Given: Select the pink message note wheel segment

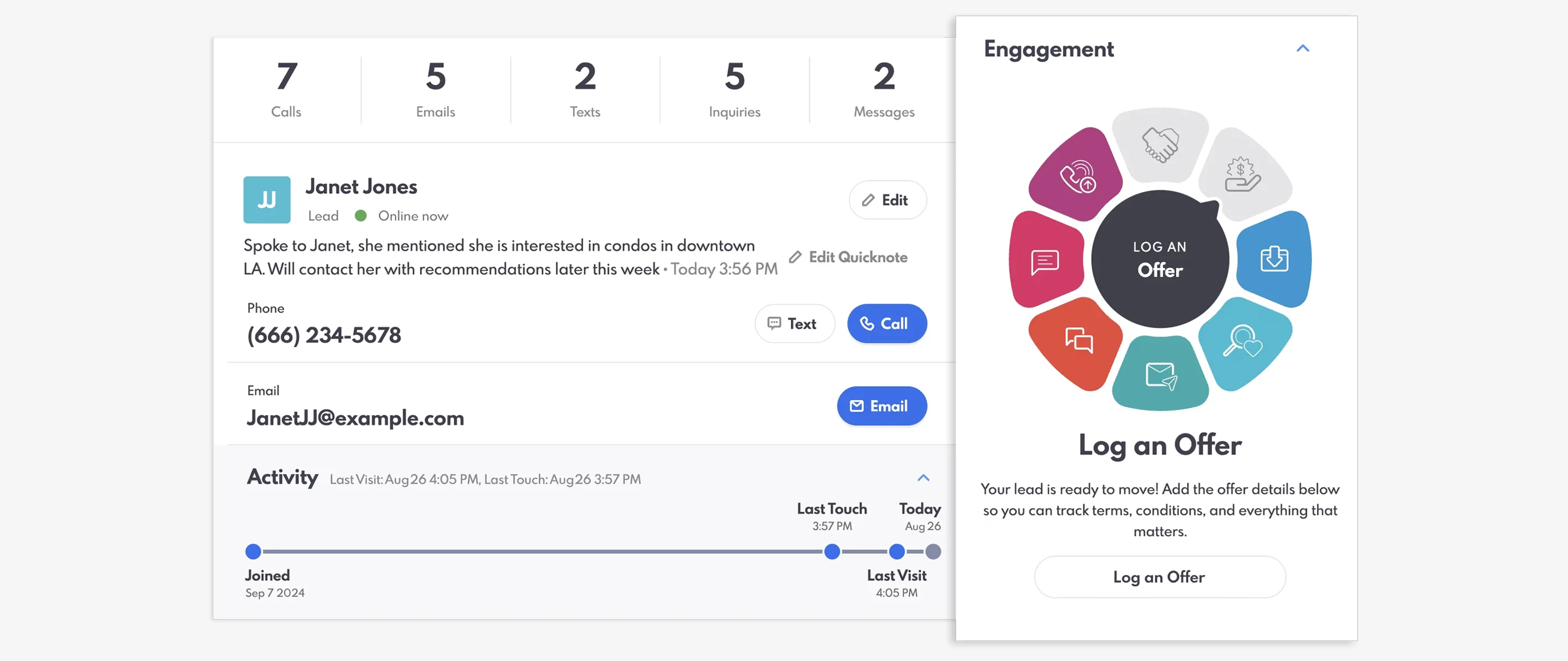Looking at the screenshot, I should click(x=1045, y=261).
